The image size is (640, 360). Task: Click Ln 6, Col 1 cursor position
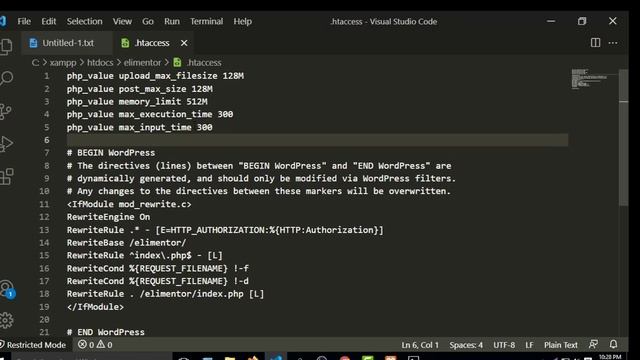pos(420,345)
